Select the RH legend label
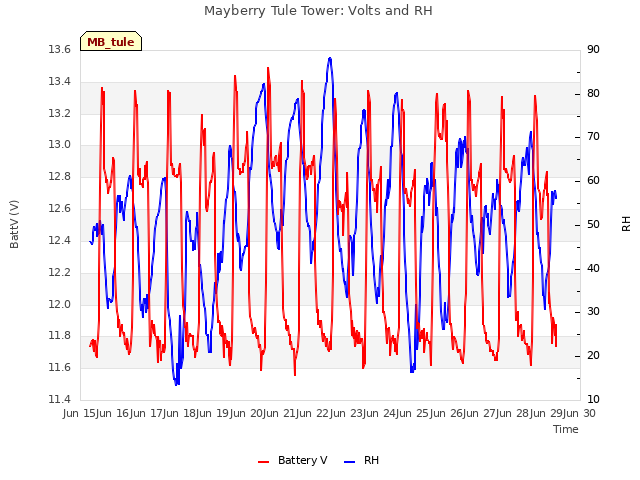This screenshot has width=640, height=480. [x=371, y=460]
